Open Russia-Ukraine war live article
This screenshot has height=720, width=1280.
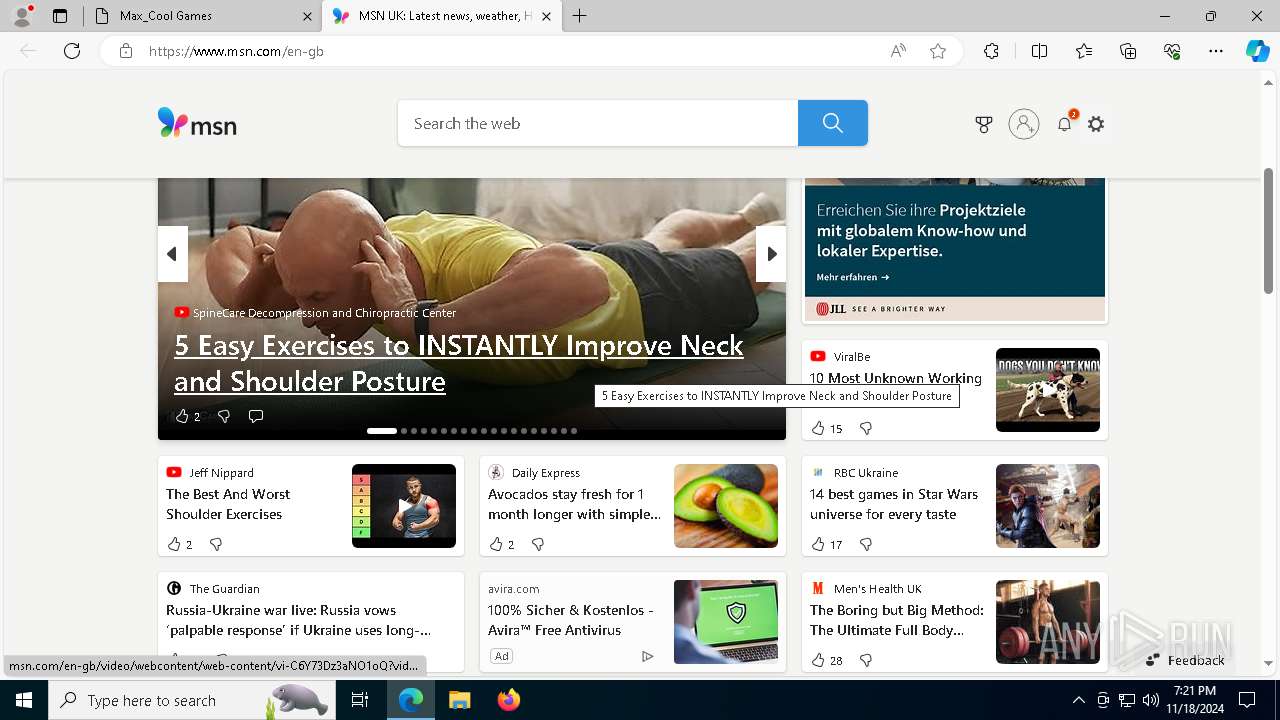tap(298, 620)
